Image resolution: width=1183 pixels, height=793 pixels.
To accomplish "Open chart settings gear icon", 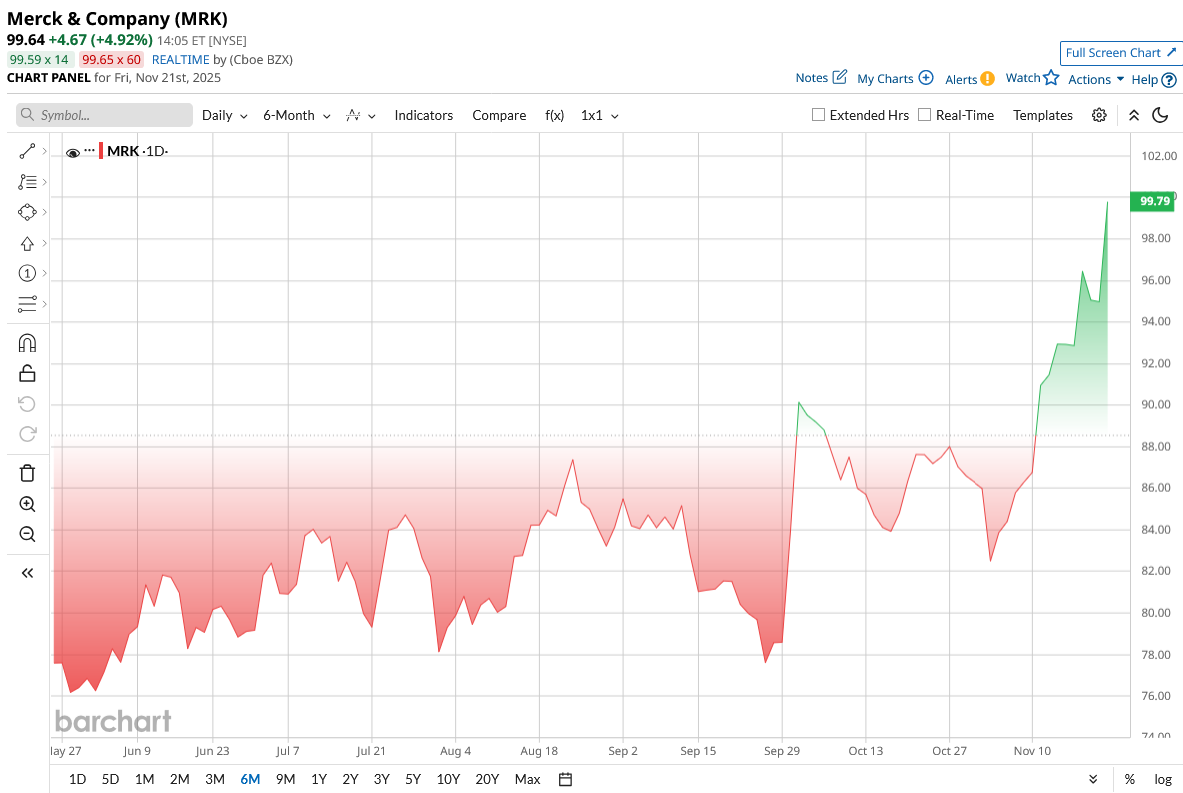I will (1099, 115).
